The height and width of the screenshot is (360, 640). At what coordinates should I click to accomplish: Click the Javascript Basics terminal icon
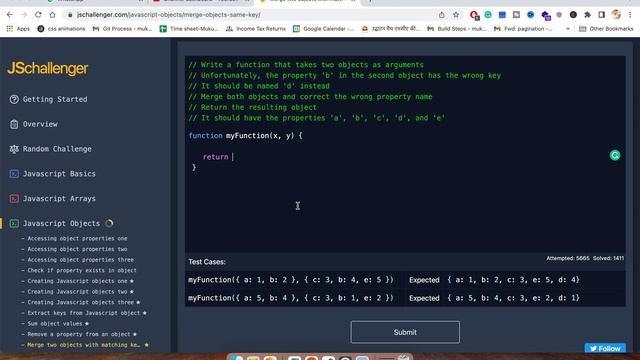(x=14, y=174)
